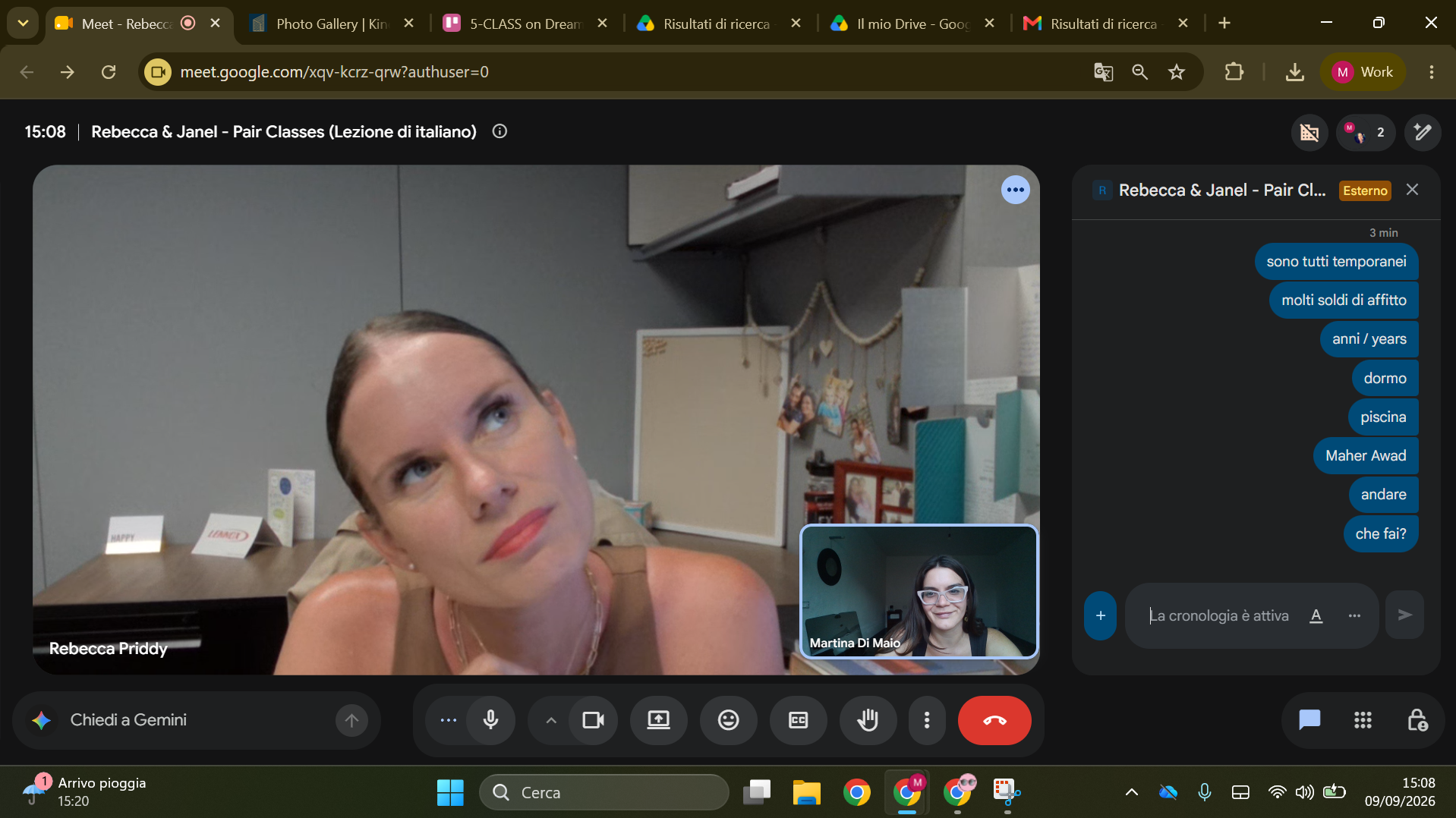Raise your hand in the meeting
The image size is (1456, 818).
tap(868, 720)
